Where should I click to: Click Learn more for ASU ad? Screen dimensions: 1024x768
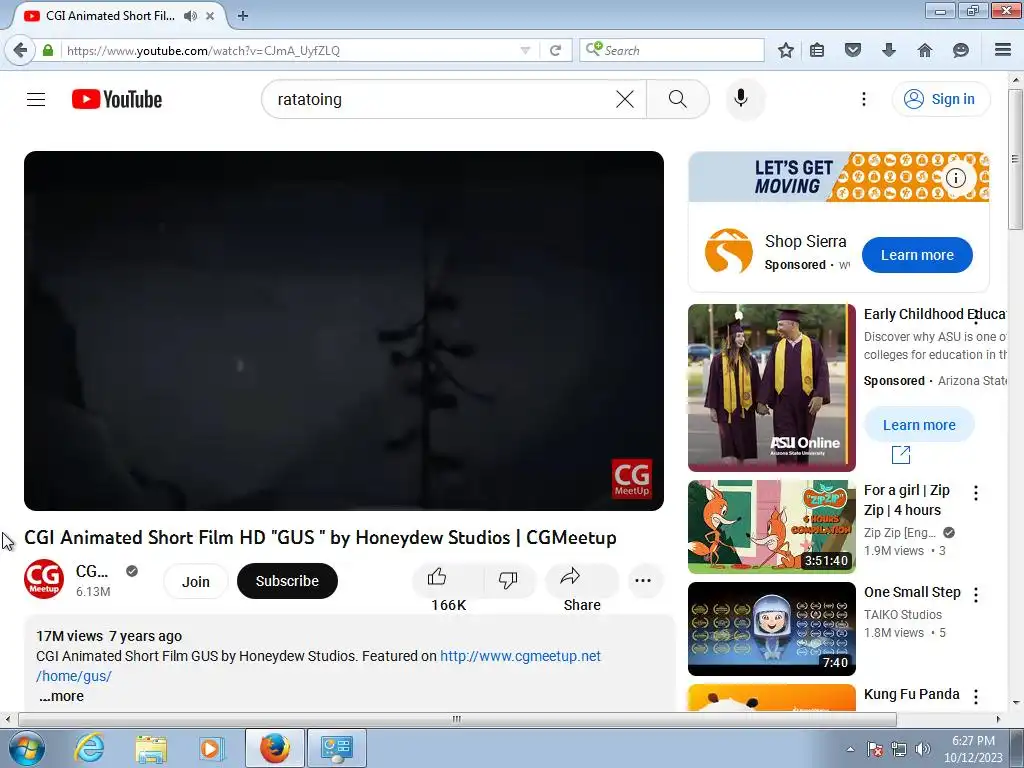coord(919,425)
